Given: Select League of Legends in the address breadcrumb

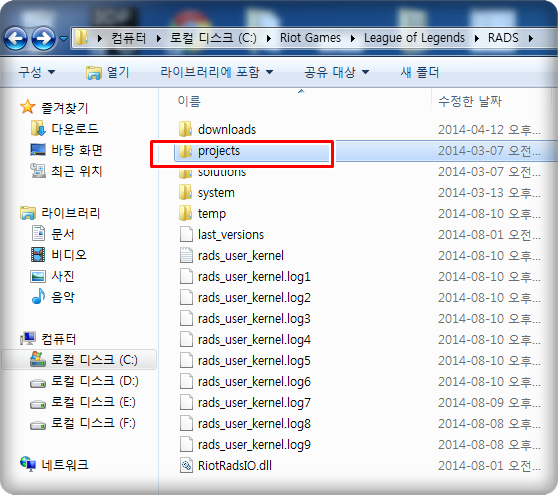Looking at the screenshot, I should click(x=414, y=38).
